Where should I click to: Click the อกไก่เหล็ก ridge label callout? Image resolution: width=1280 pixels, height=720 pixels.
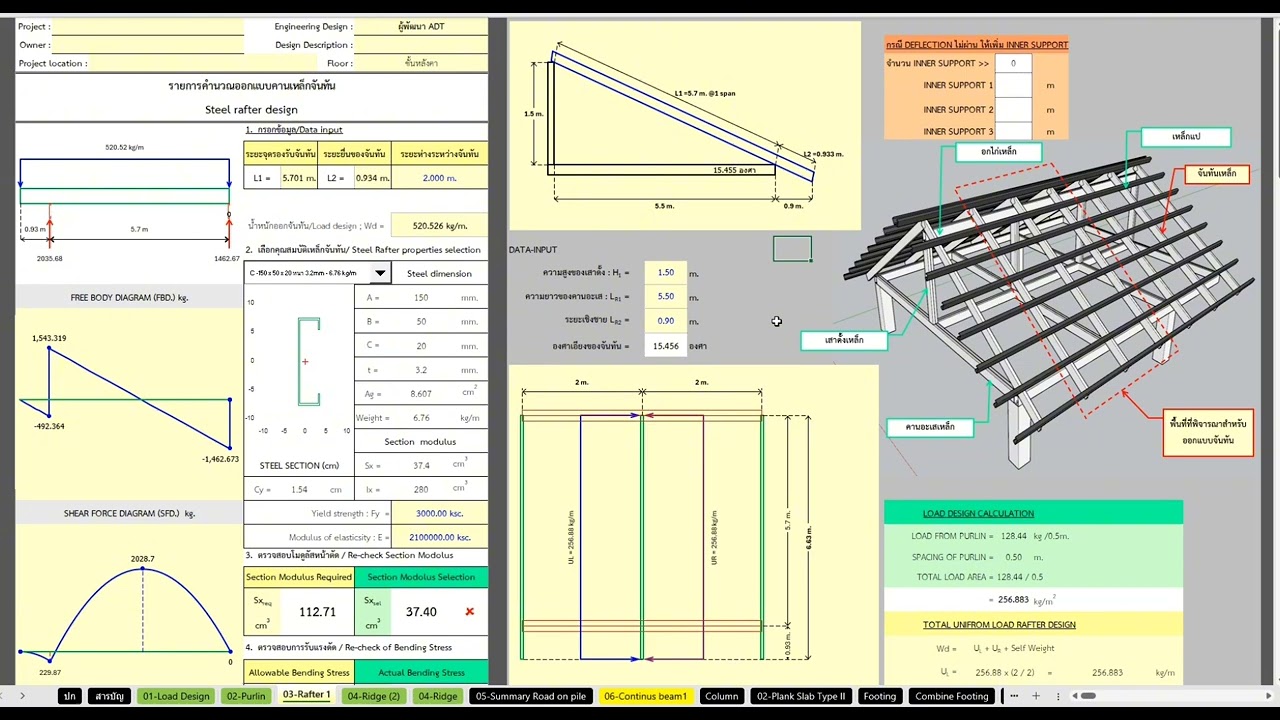999,151
